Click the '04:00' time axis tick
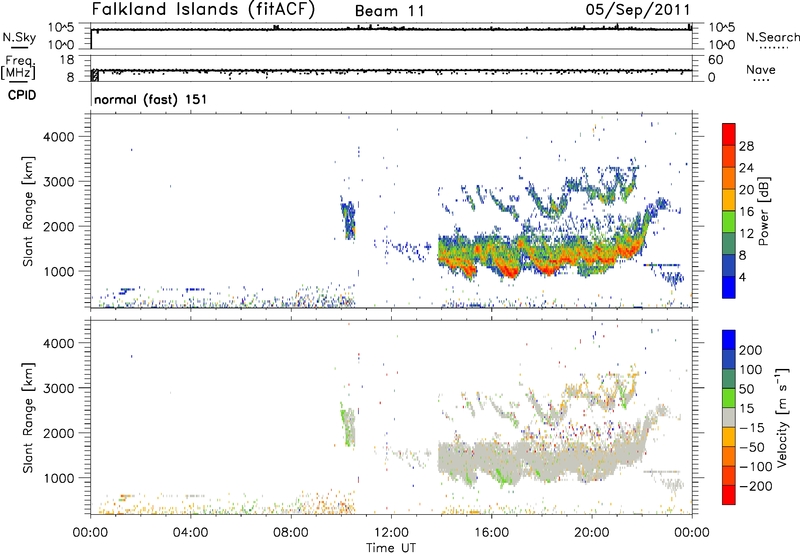Image resolution: width=800 pixels, height=554 pixels. [x=191, y=533]
